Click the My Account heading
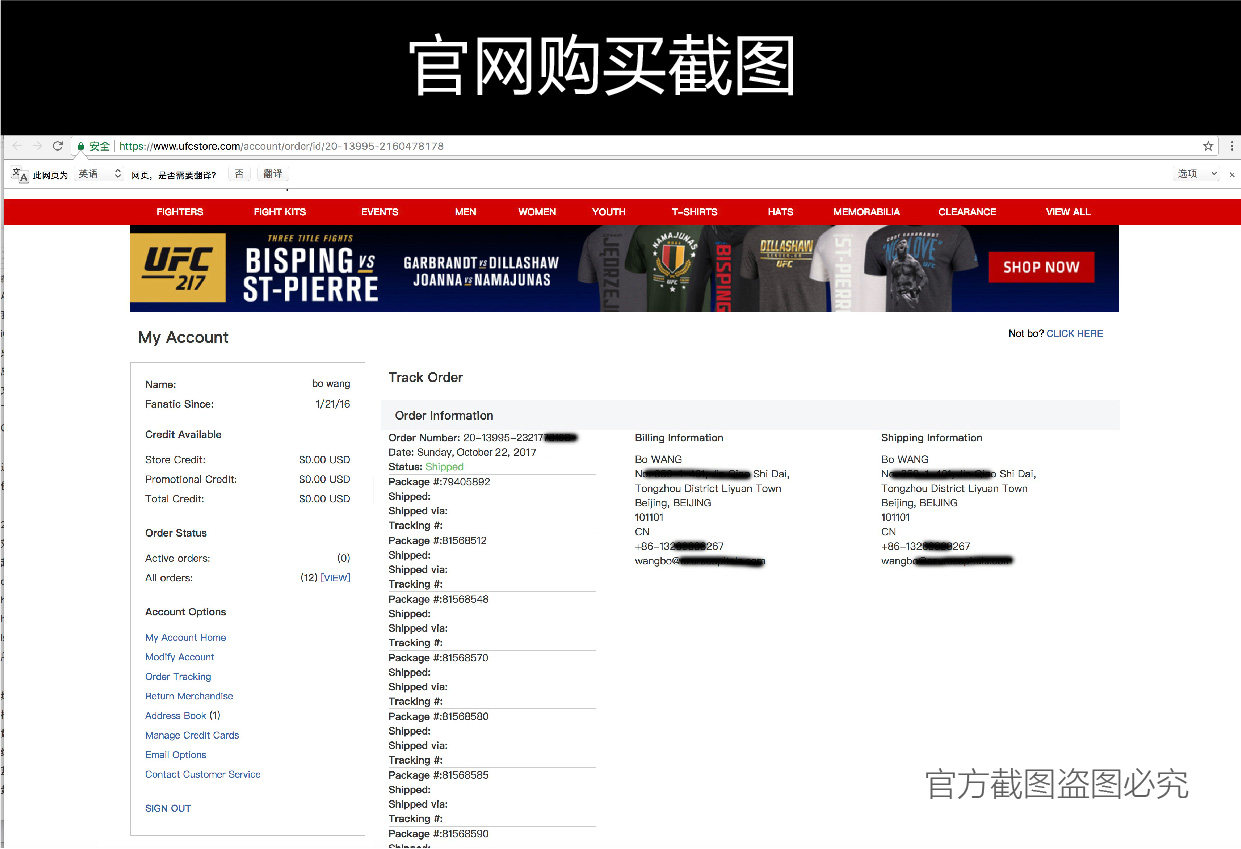Viewport: 1241px width, 849px height. (184, 338)
